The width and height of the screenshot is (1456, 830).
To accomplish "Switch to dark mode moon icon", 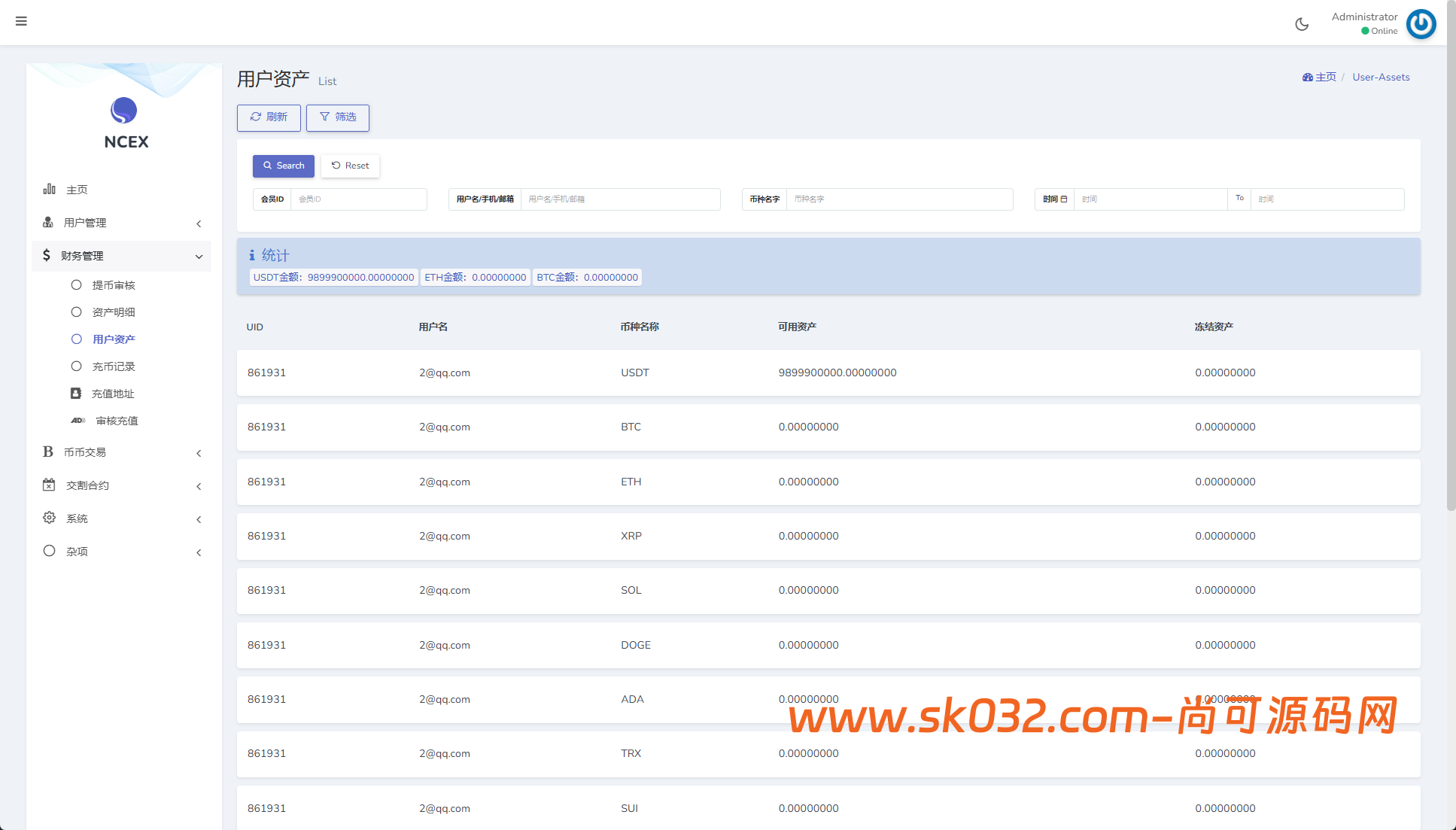I will [x=1302, y=24].
